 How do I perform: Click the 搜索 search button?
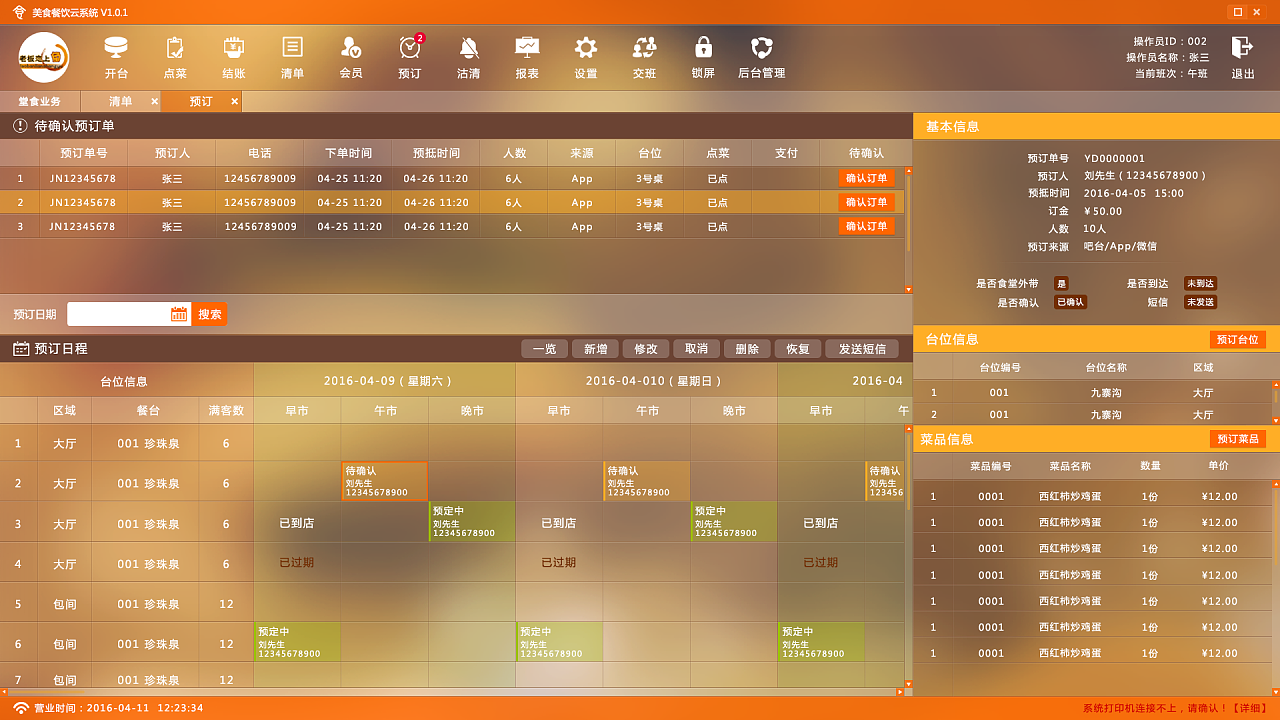point(210,314)
